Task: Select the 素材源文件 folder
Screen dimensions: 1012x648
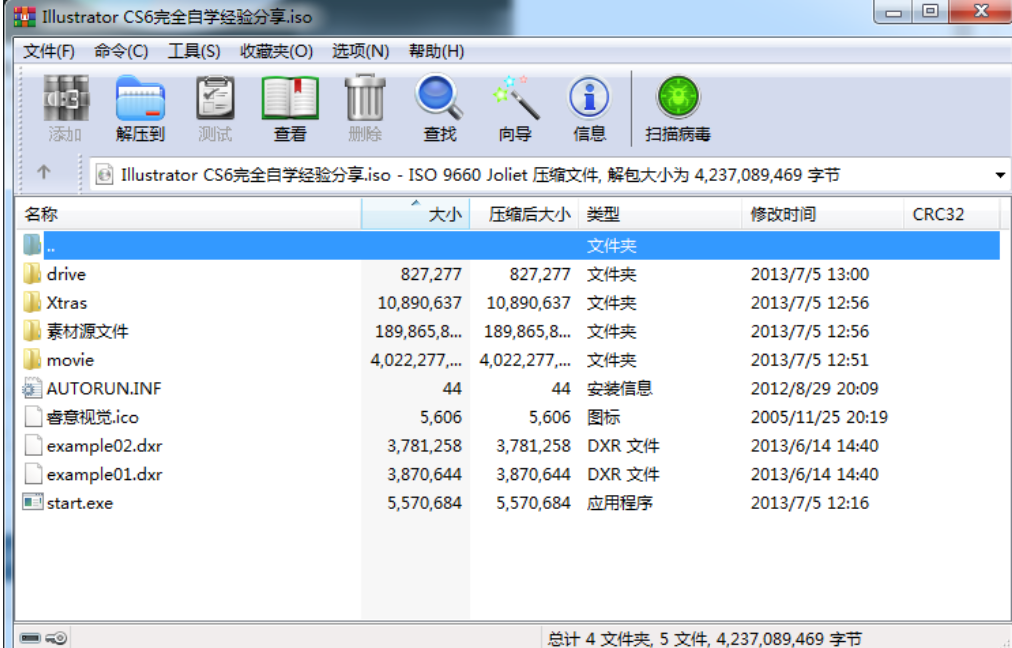Action: (x=87, y=331)
